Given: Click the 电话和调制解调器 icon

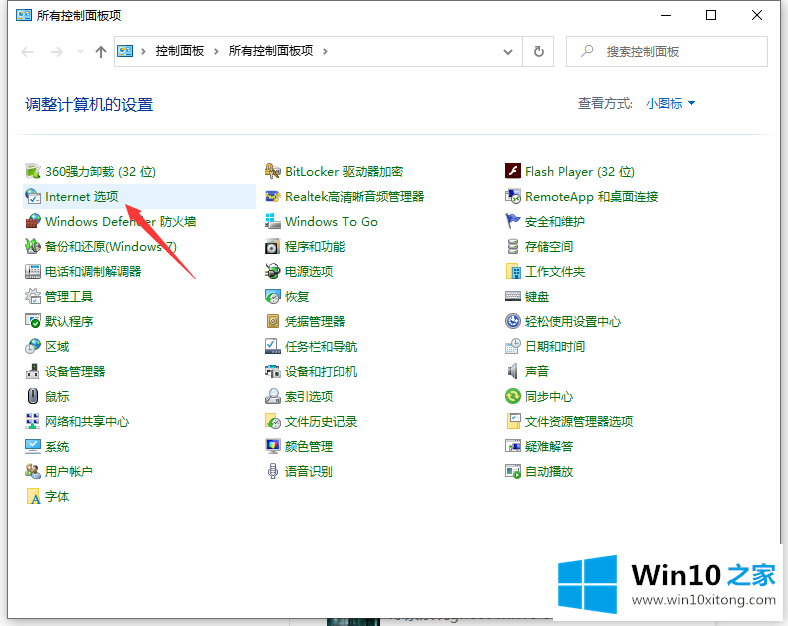Looking at the screenshot, I should tap(33, 271).
